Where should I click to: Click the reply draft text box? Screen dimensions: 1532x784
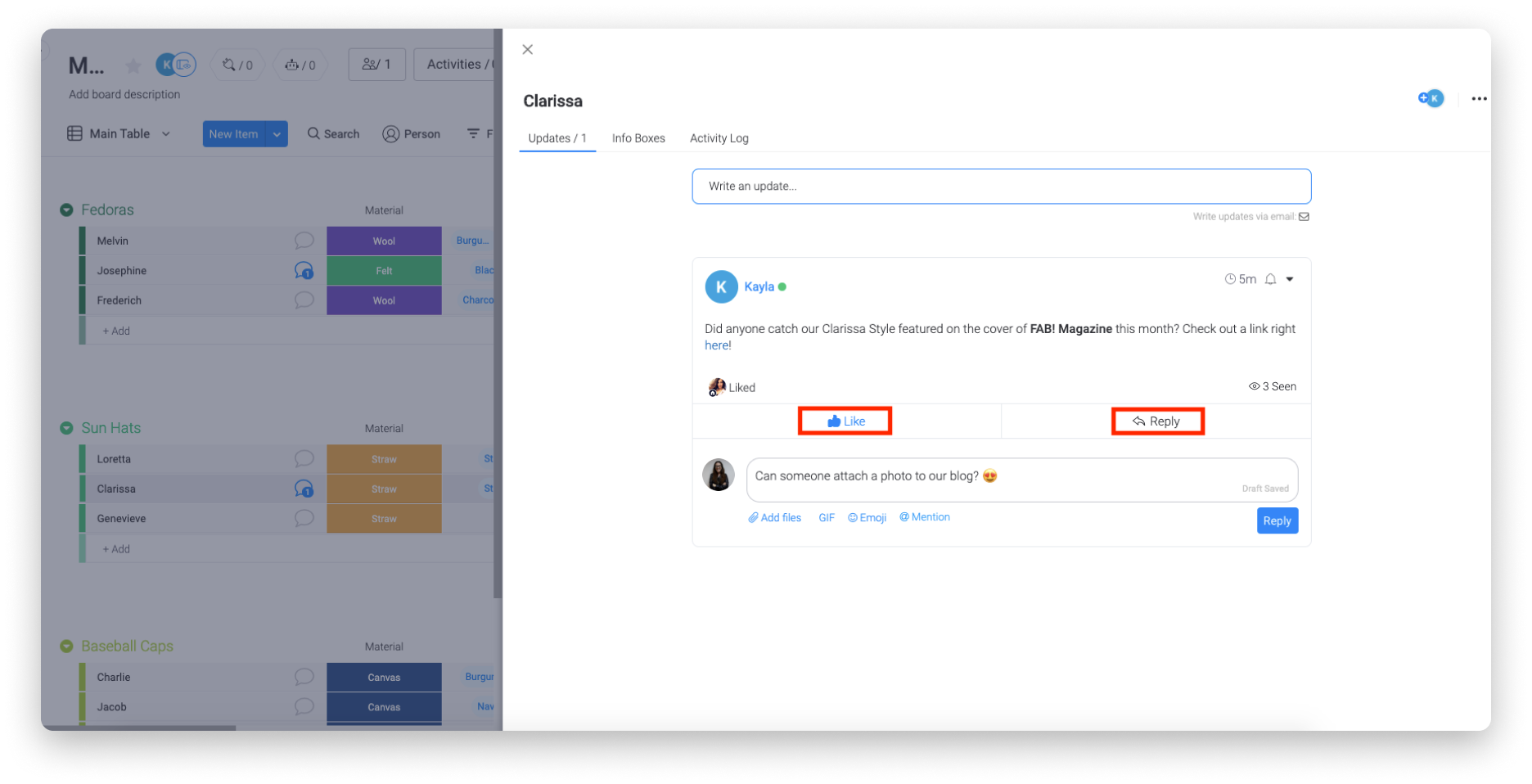1022,480
